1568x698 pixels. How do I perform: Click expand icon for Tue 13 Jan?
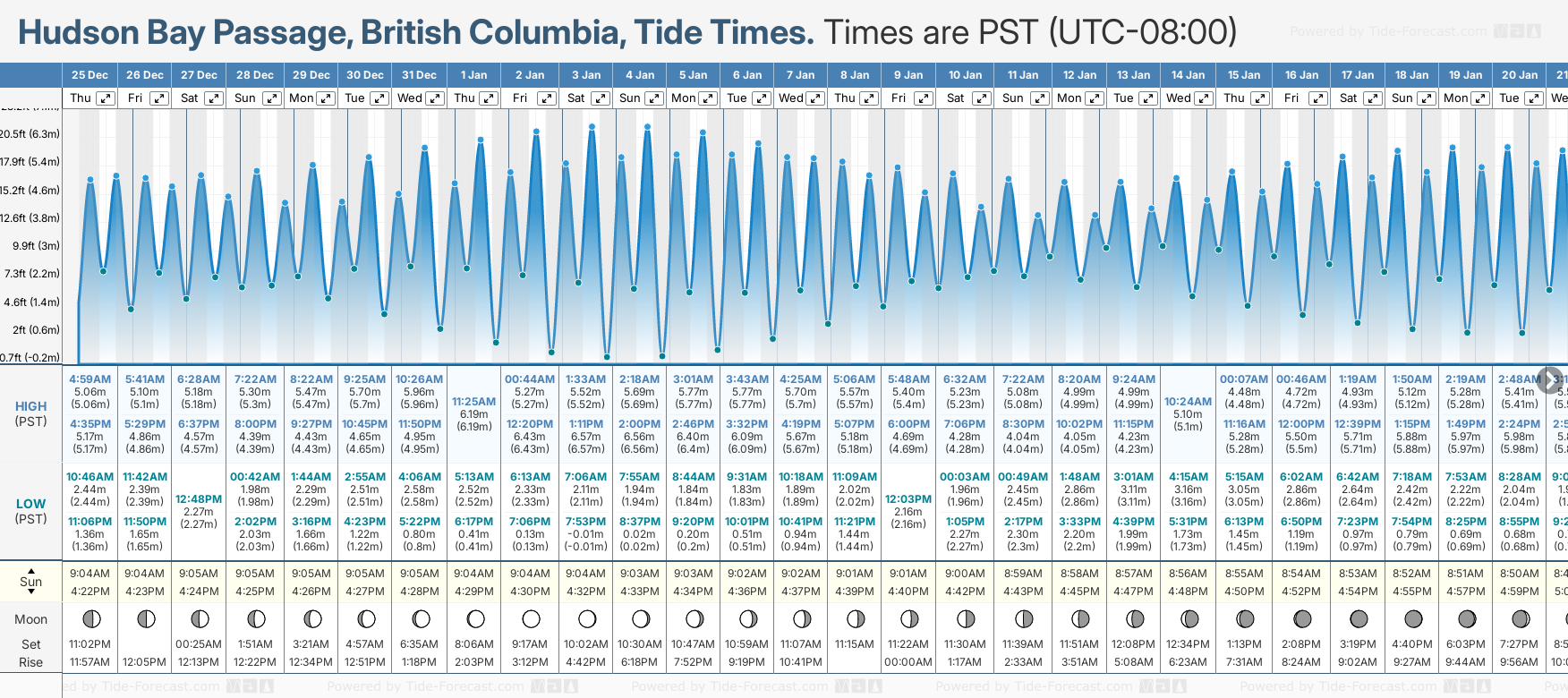pos(1148,98)
